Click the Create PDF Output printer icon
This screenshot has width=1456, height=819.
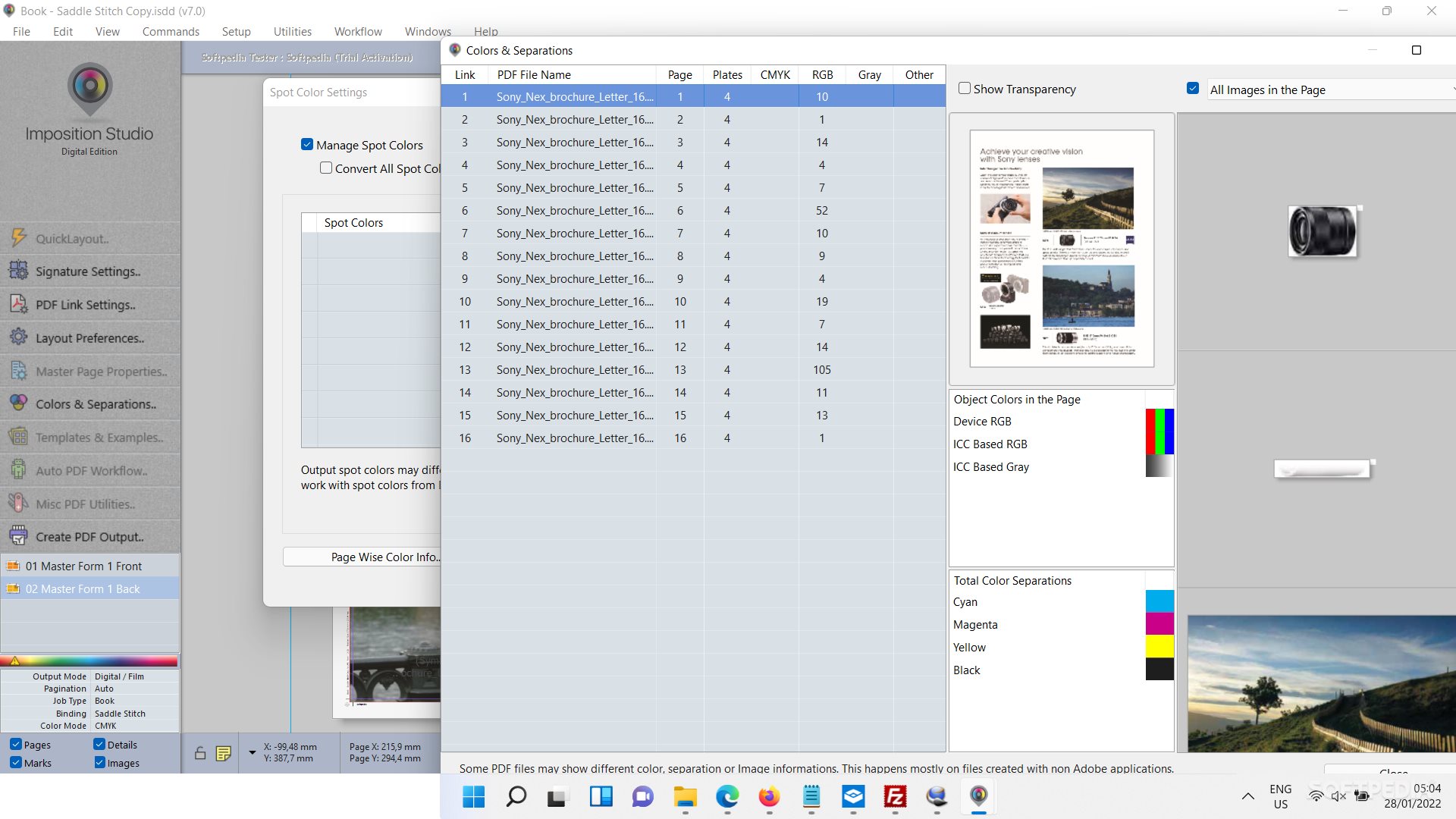18,536
